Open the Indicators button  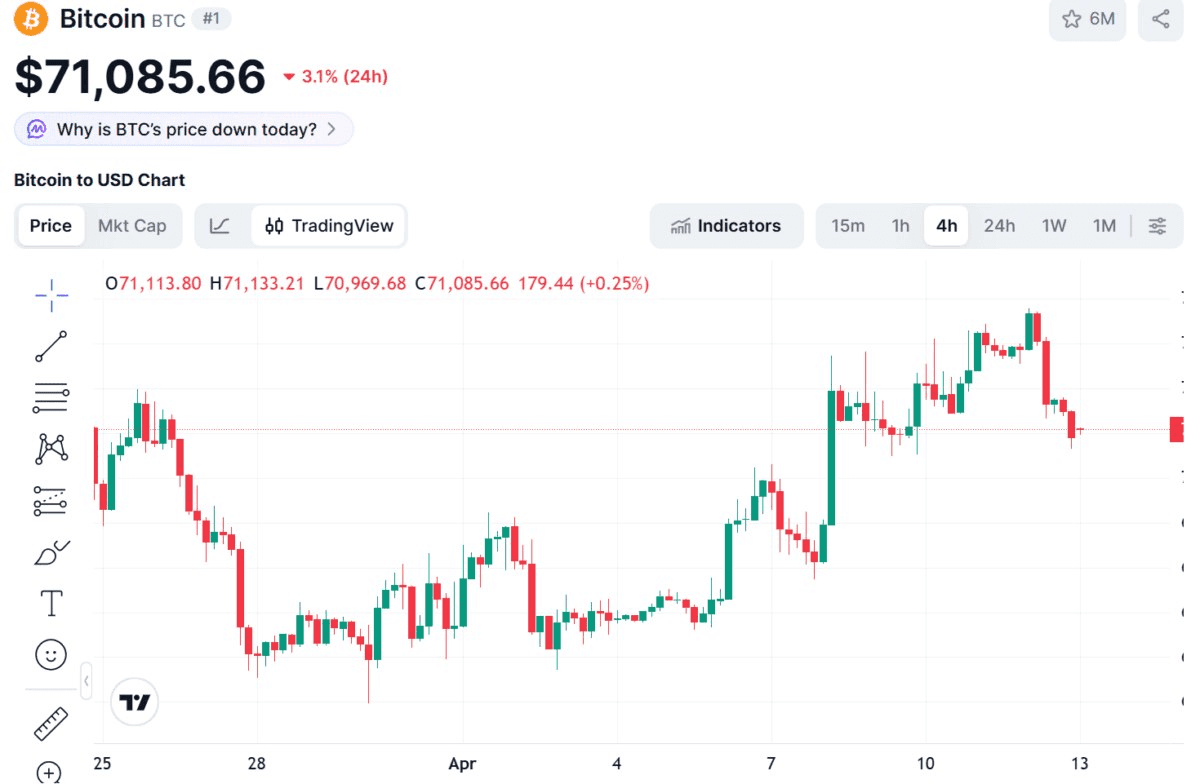(x=726, y=226)
